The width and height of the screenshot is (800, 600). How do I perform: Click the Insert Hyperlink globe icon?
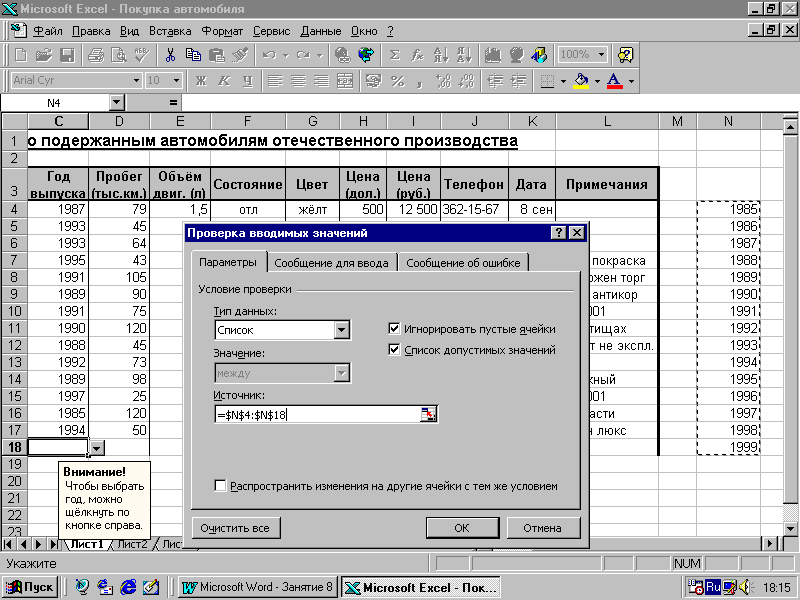343,55
